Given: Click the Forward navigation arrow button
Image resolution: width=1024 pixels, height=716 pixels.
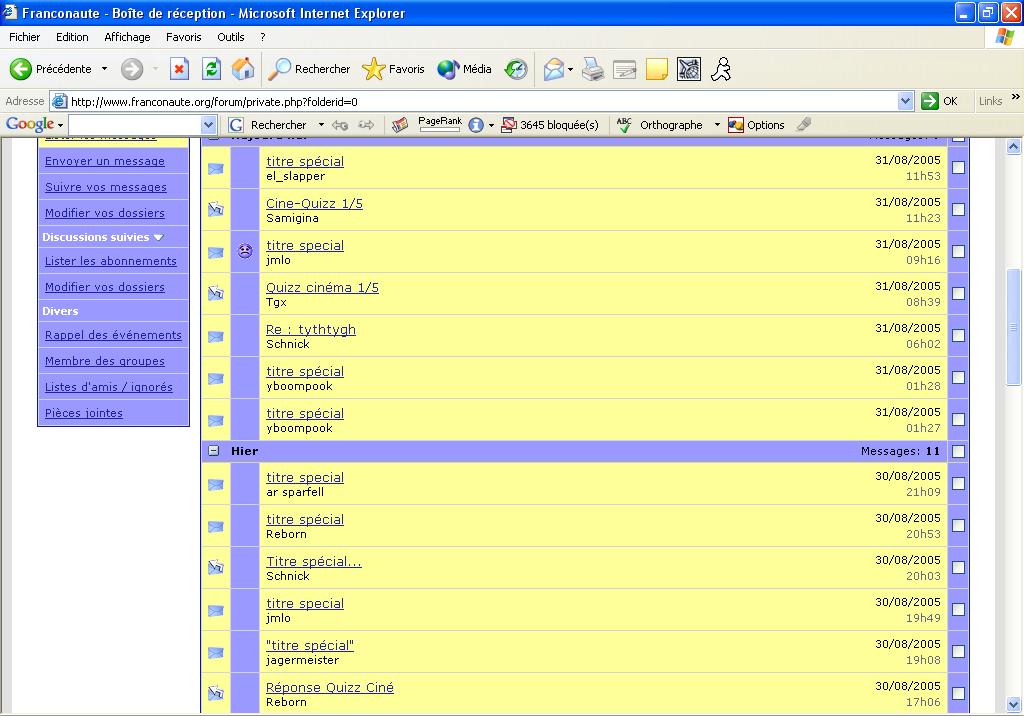Looking at the screenshot, I should (132, 69).
